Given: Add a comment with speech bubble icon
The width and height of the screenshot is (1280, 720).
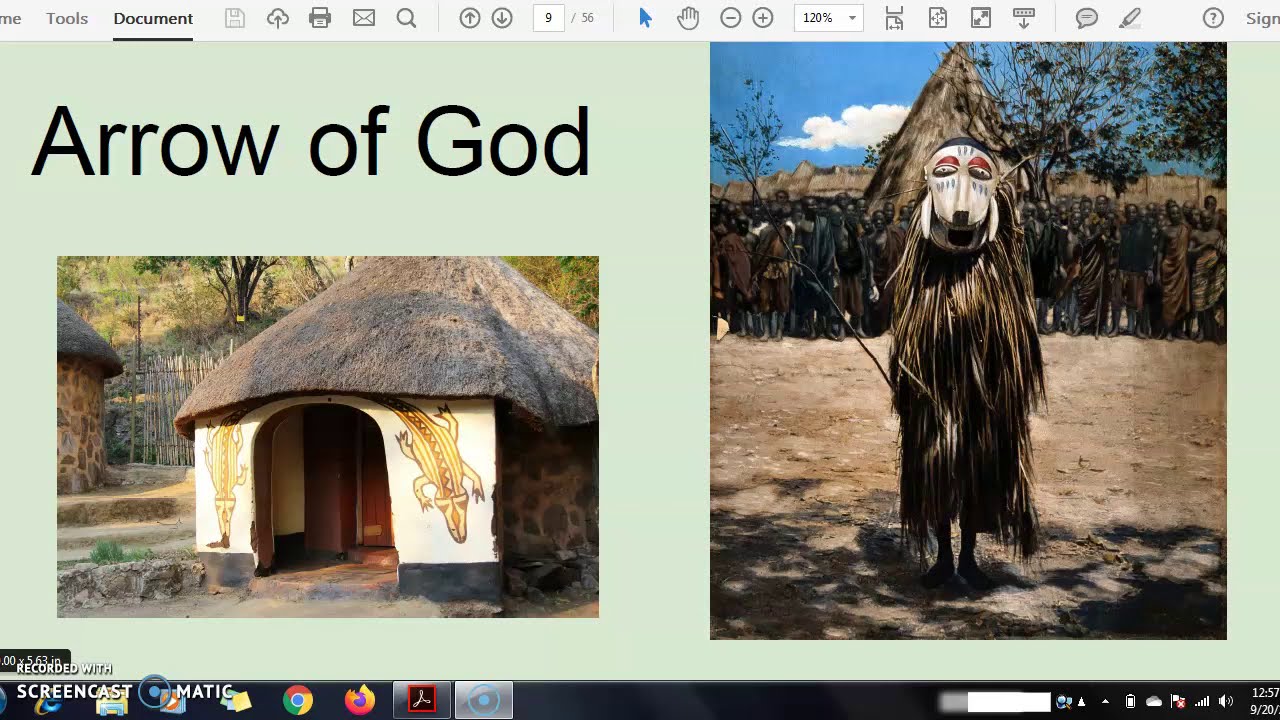Looking at the screenshot, I should pos(1087,18).
